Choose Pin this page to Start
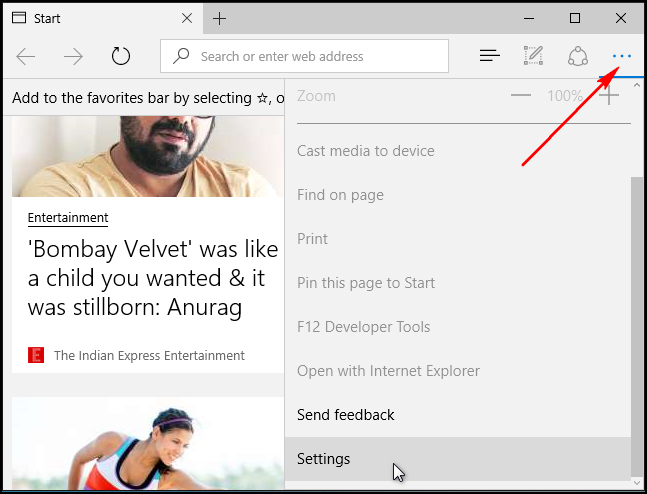The height and width of the screenshot is (494, 647). coord(458,283)
